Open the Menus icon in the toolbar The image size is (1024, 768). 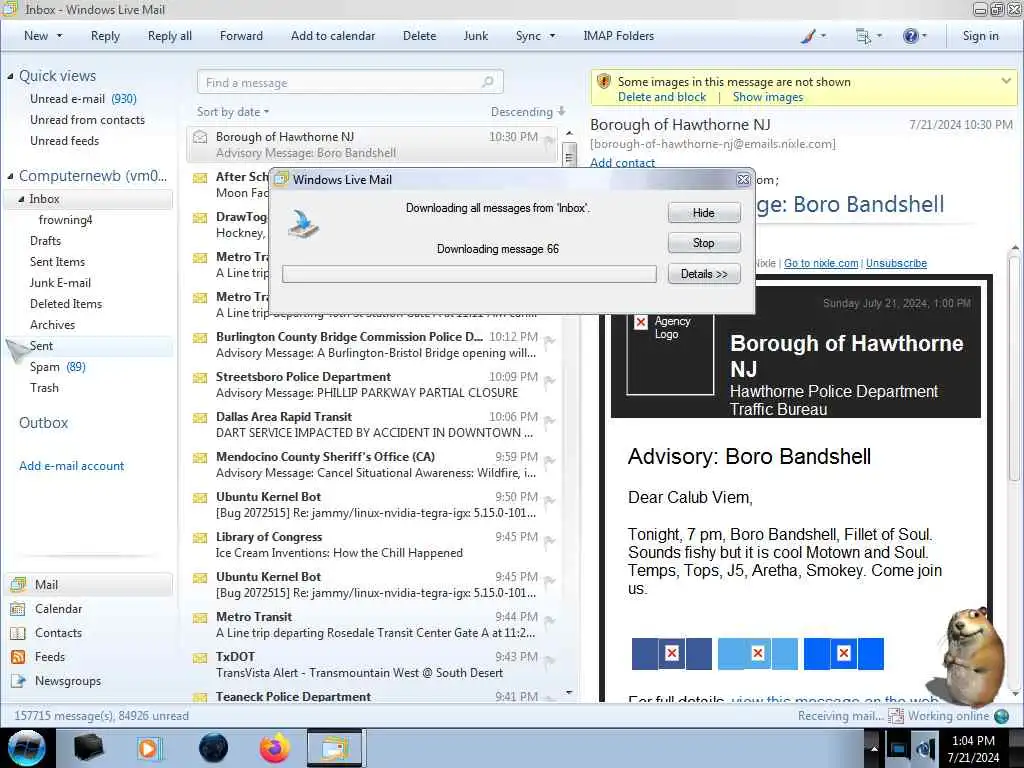(x=868, y=36)
